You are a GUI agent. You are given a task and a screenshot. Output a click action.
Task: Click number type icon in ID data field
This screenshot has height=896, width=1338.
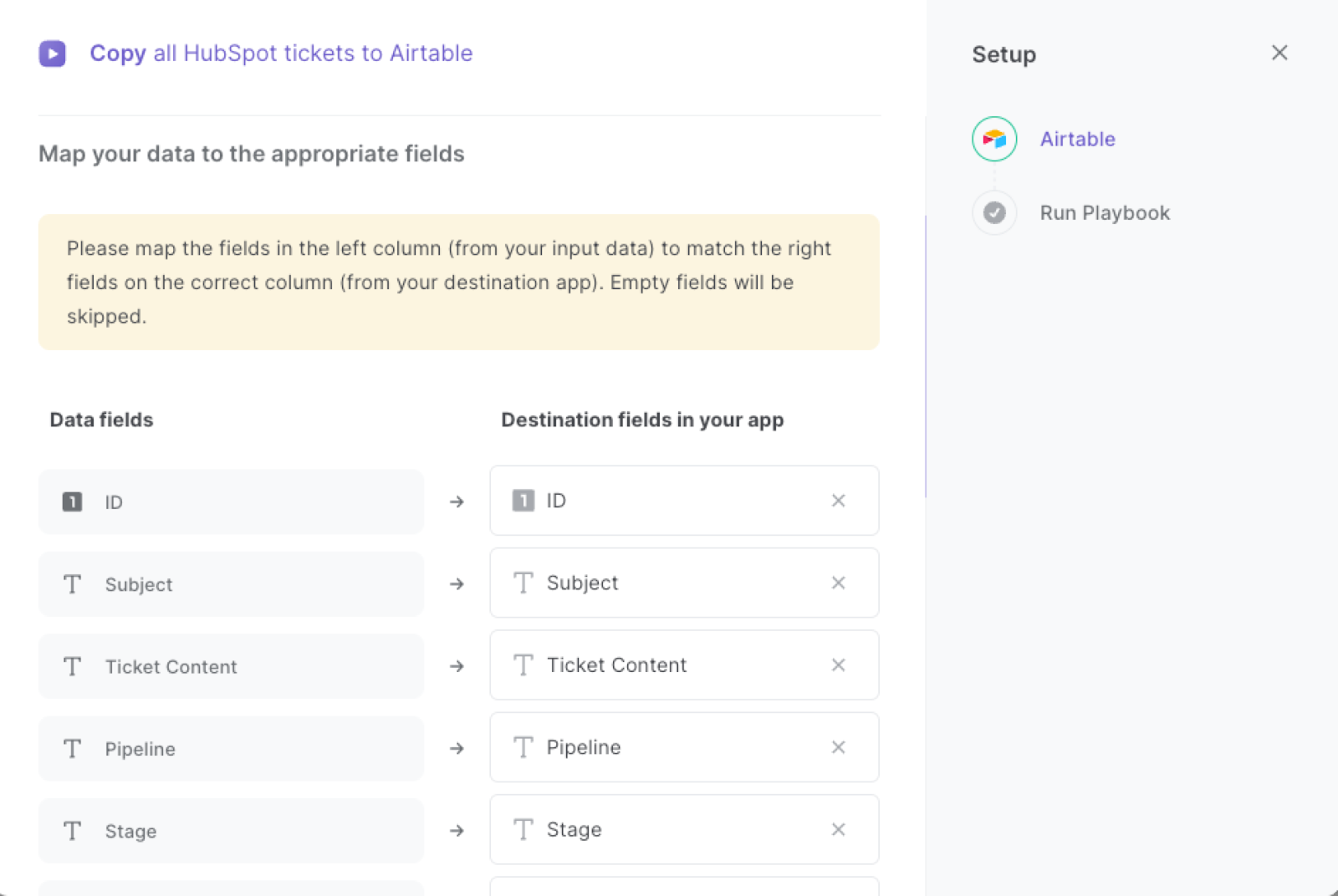[72, 501]
